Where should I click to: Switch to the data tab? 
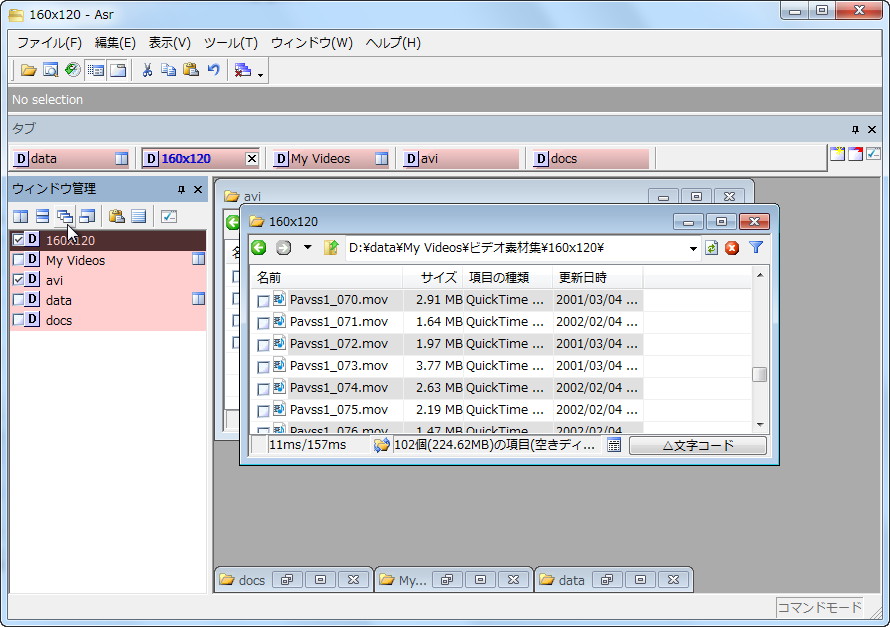click(x=70, y=159)
